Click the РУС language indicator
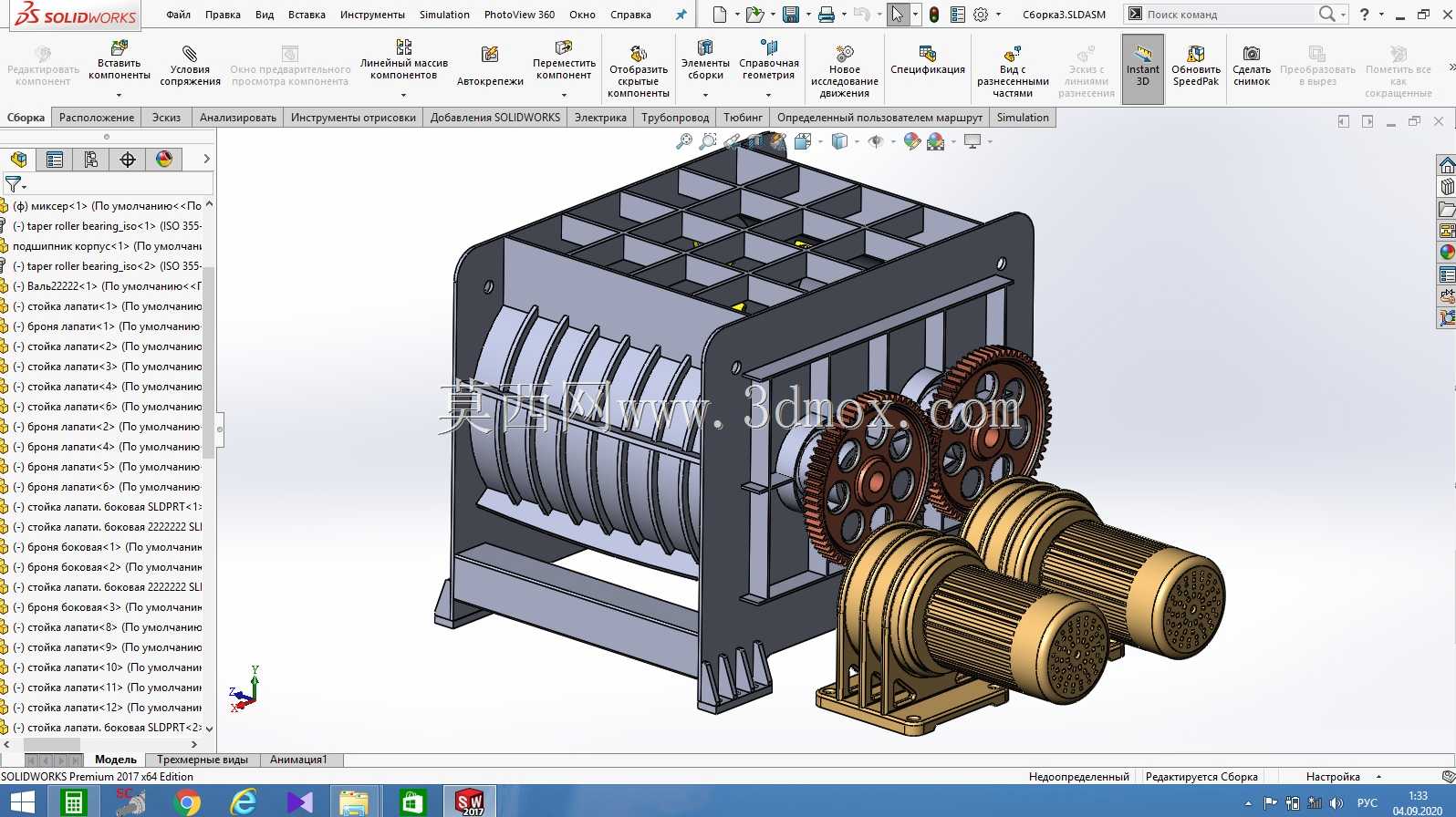This screenshot has height=817, width=1456. (1367, 803)
